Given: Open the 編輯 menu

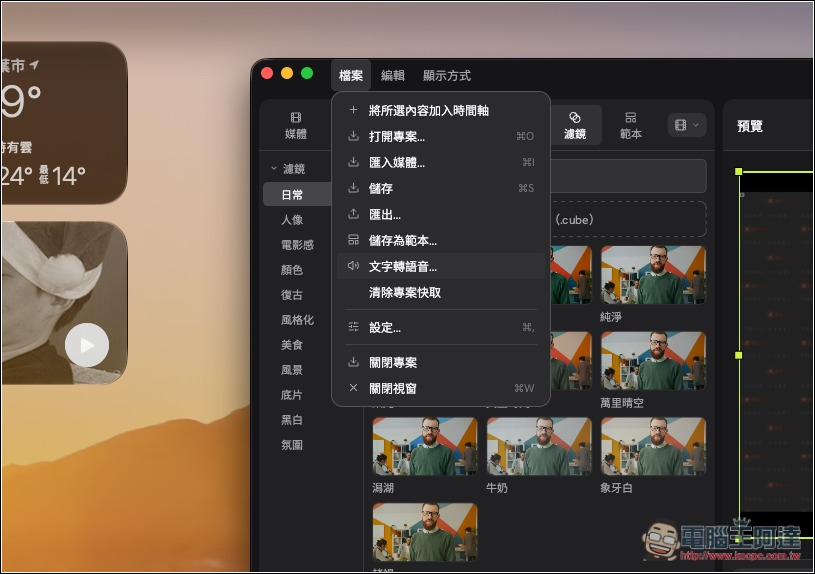Looking at the screenshot, I should (x=392, y=75).
